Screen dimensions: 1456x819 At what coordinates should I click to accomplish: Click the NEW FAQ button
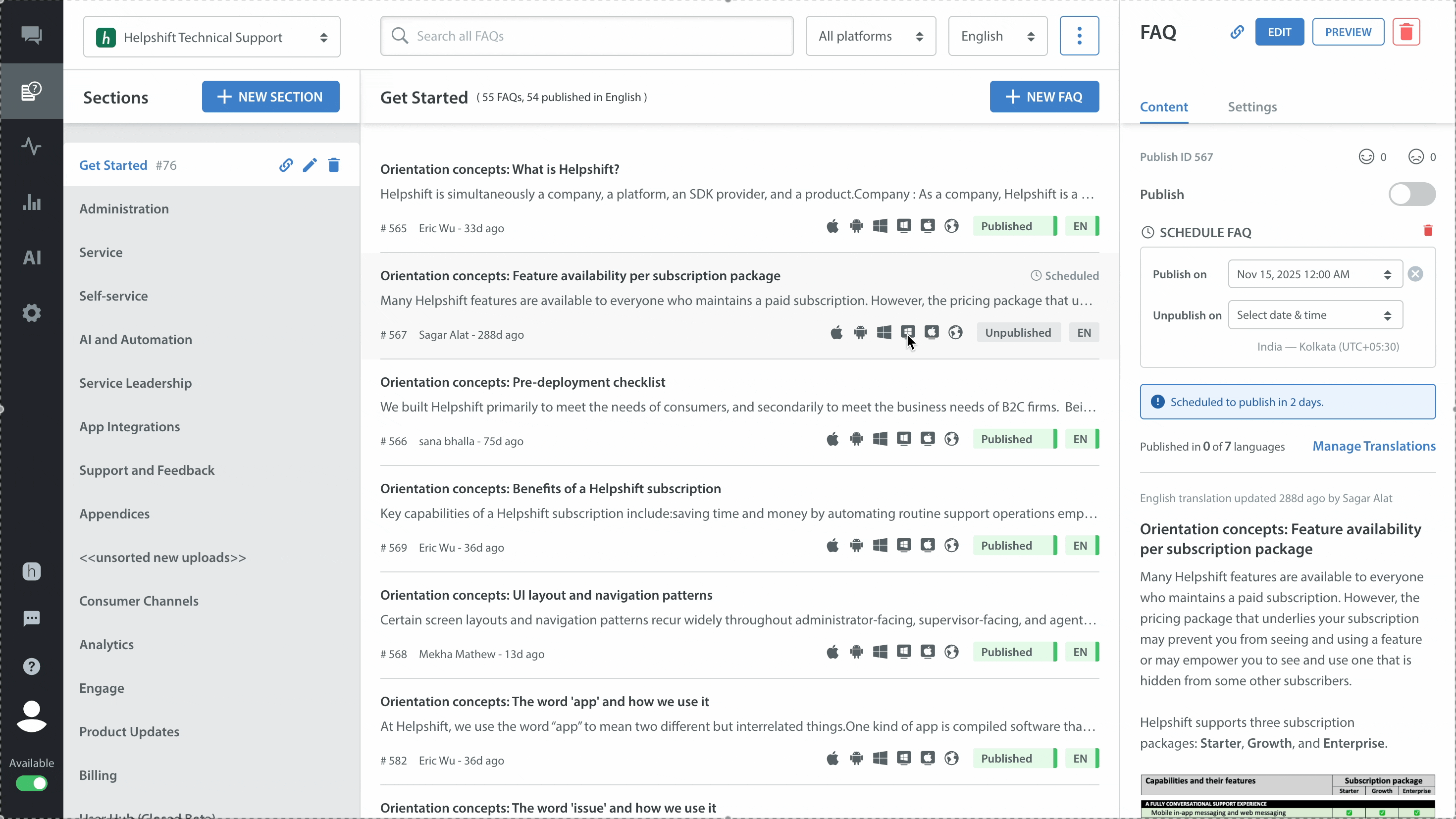point(1044,97)
